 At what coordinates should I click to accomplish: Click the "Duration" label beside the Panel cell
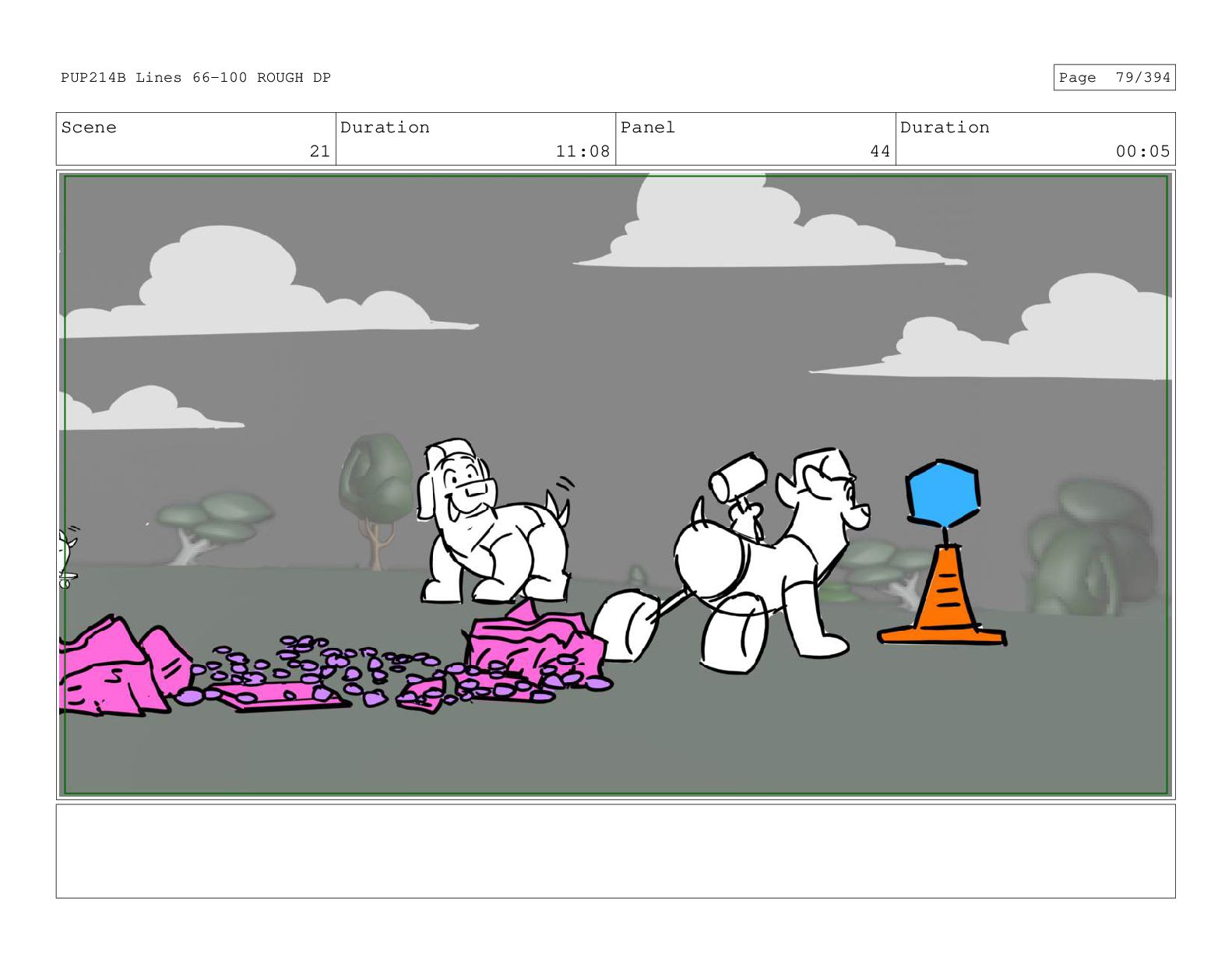coord(945,128)
